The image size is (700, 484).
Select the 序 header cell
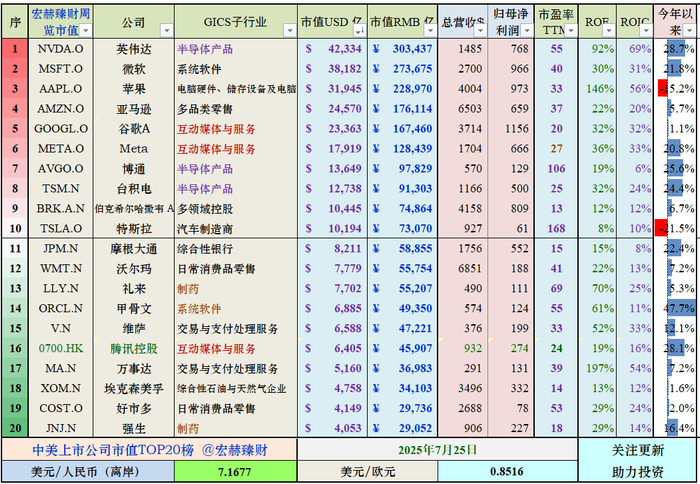(15, 22)
